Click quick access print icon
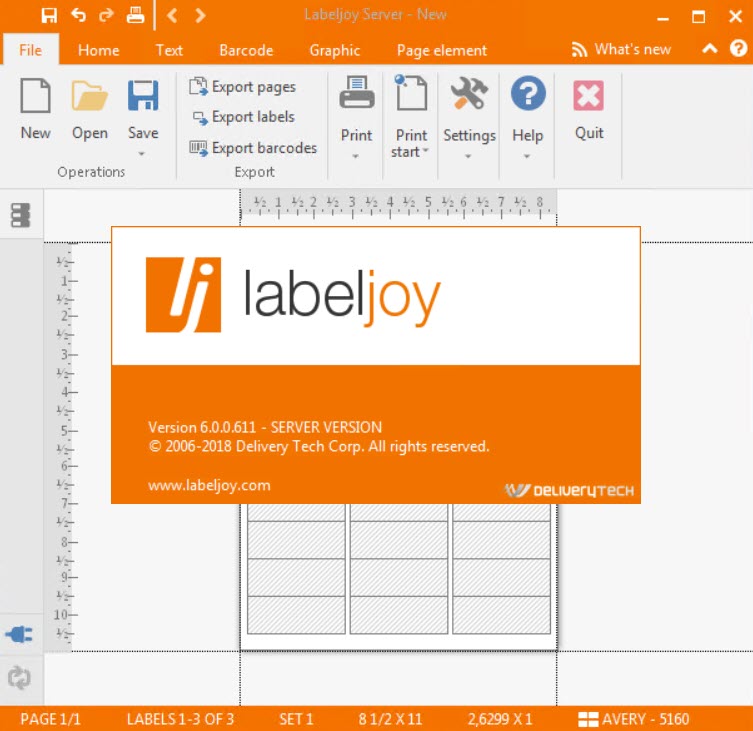This screenshot has height=731, width=753. pyautogui.click(x=135, y=15)
